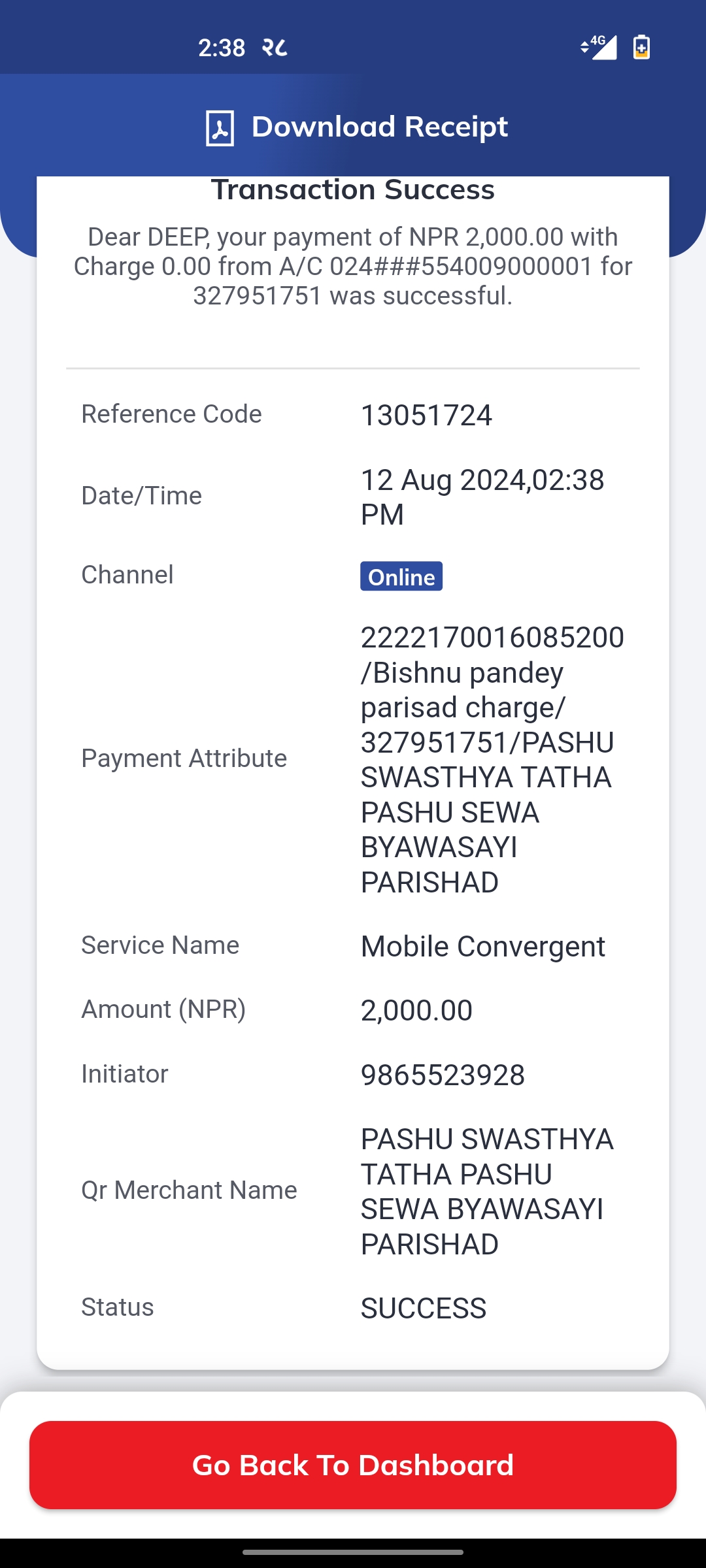Tap the 4G signal strength icon
706x1568 pixels.
pos(599,47)
